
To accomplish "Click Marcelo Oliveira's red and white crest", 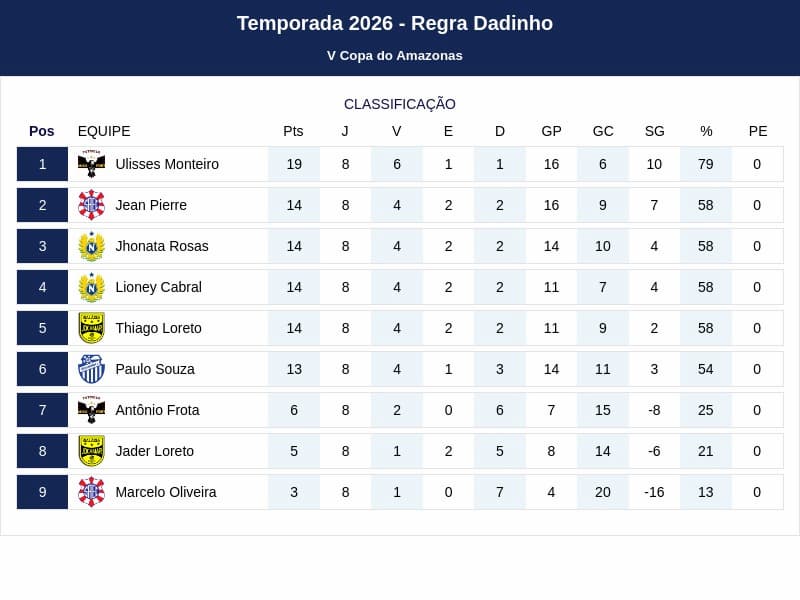I will coord(91,492).
